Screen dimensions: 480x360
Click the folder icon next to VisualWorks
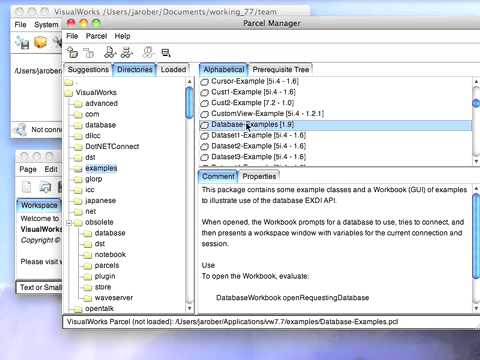click(x=69, y=93)
